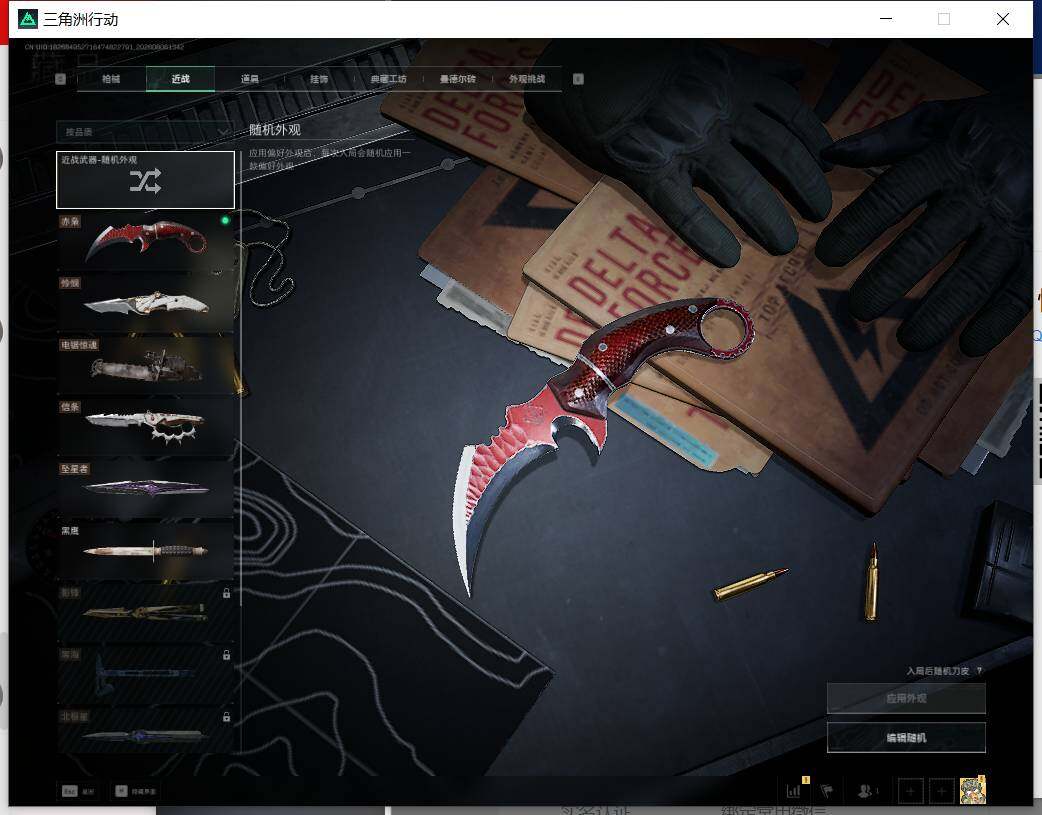Open the bar-chart stats icon
This screenshot has height=815, width=1042.
794,790
